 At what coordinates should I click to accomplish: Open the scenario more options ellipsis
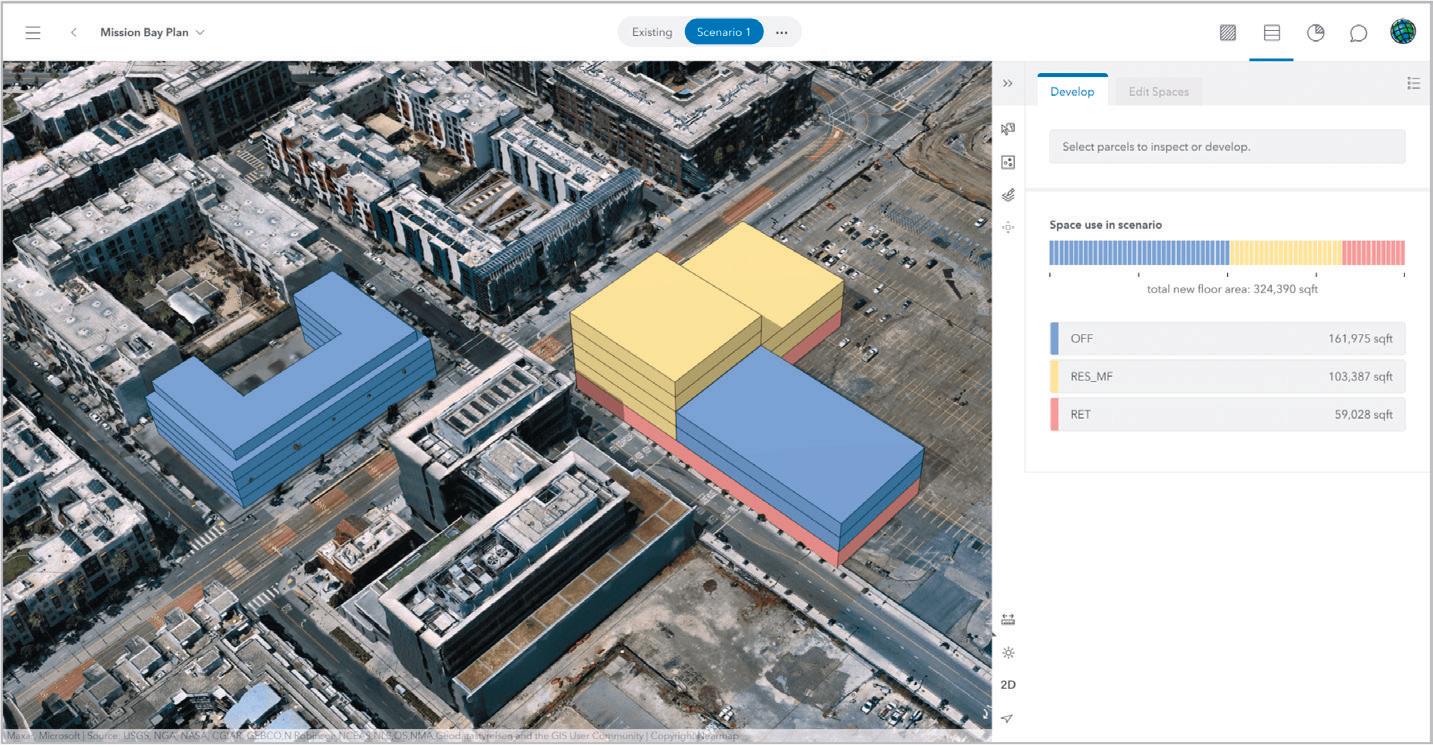(782, 32)
